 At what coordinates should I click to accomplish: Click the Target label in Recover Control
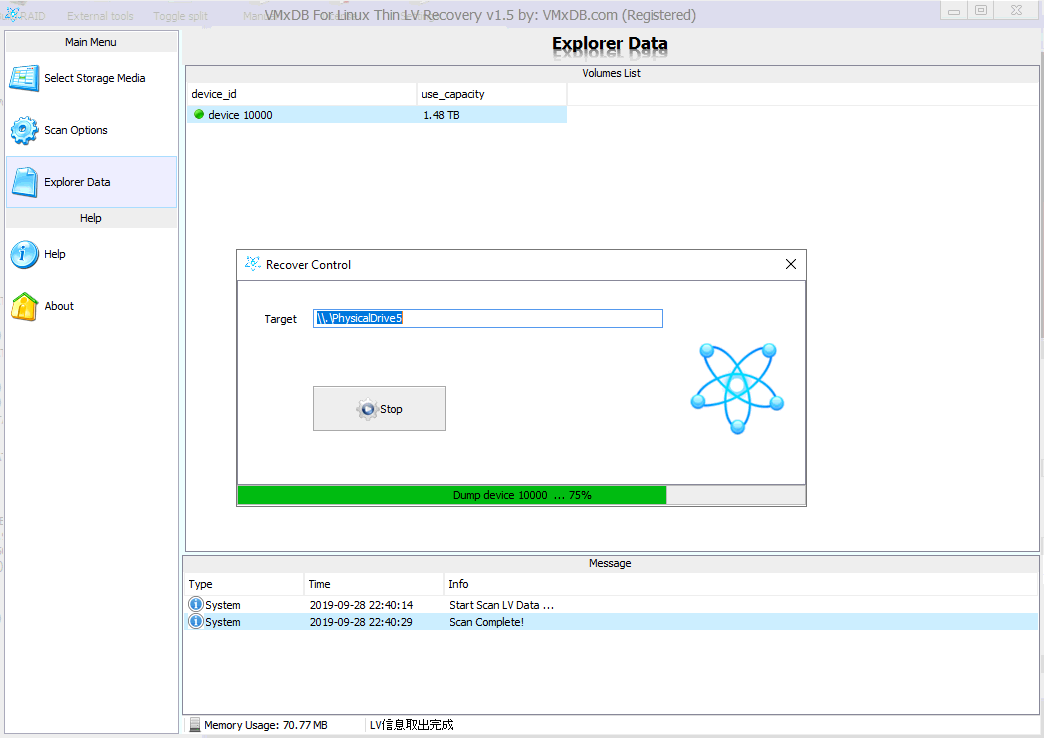coord(280,319)
